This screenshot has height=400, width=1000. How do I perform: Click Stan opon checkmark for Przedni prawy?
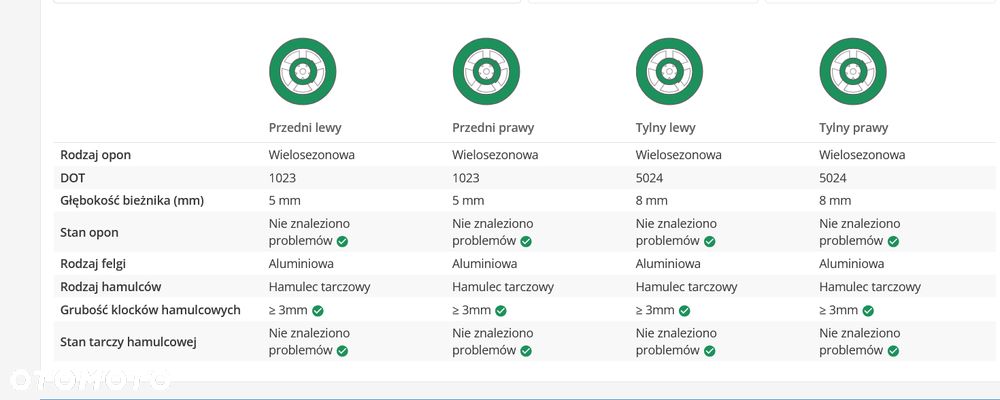(x=526, y=241)
